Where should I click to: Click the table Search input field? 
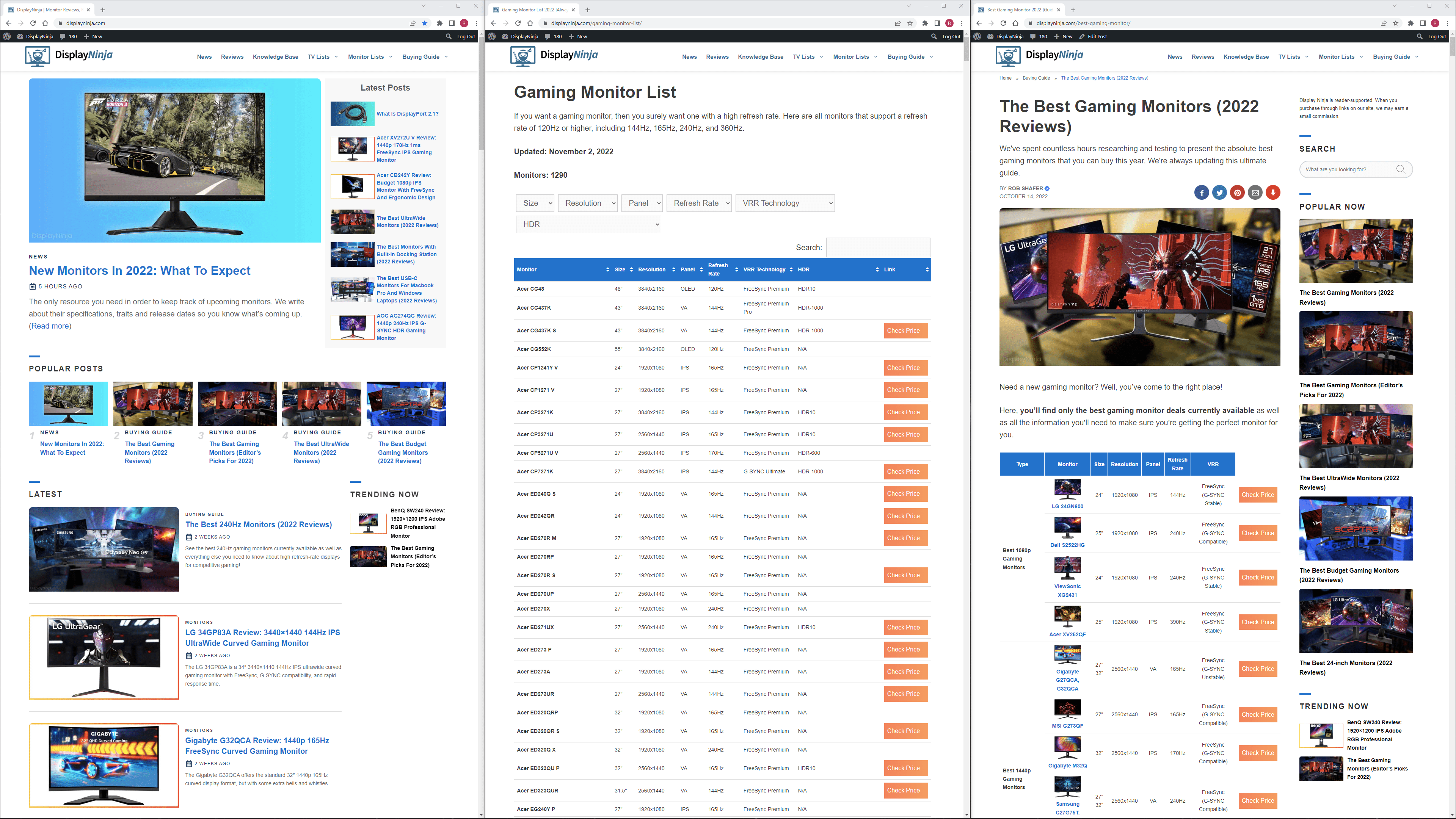click(878, 247)
